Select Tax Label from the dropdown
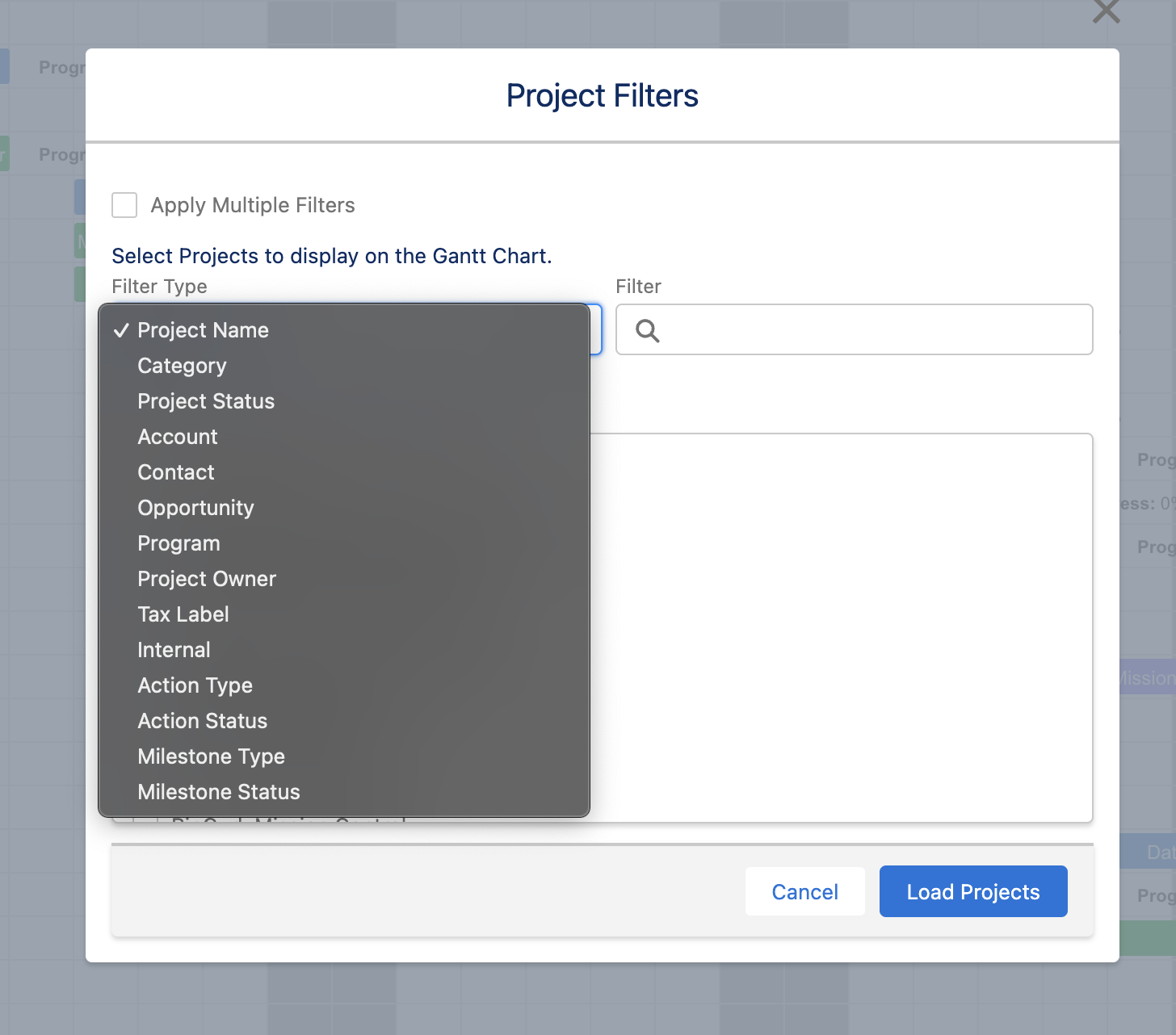 tap(183, 614)
